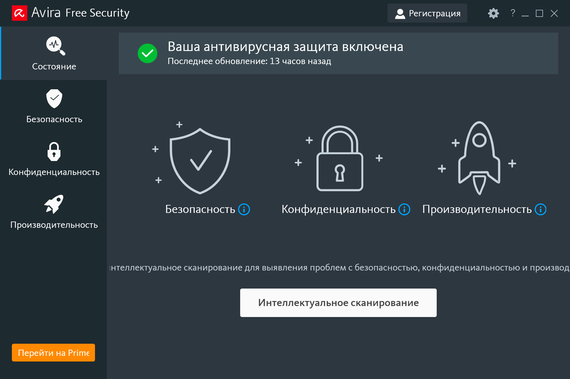
Task: Click the large padlock privacy icon
Action: (x=340, y=158)
